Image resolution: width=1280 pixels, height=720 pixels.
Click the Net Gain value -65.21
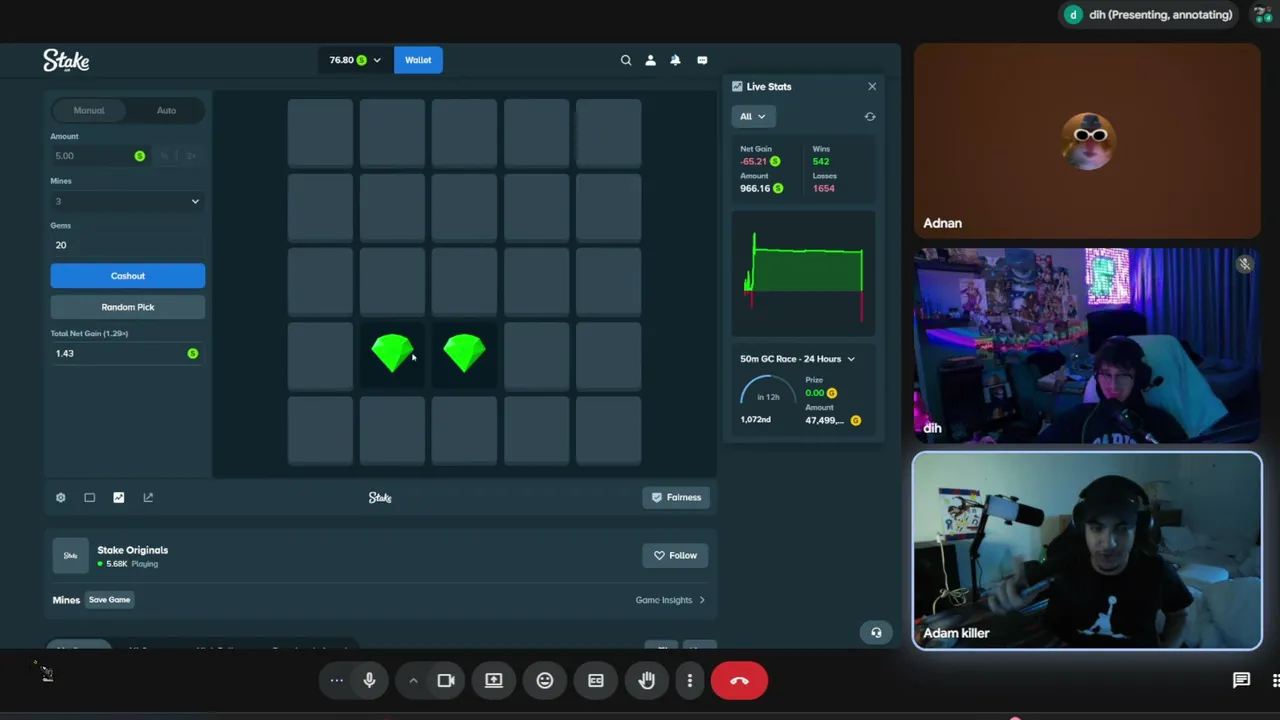(x=754, y=162)
